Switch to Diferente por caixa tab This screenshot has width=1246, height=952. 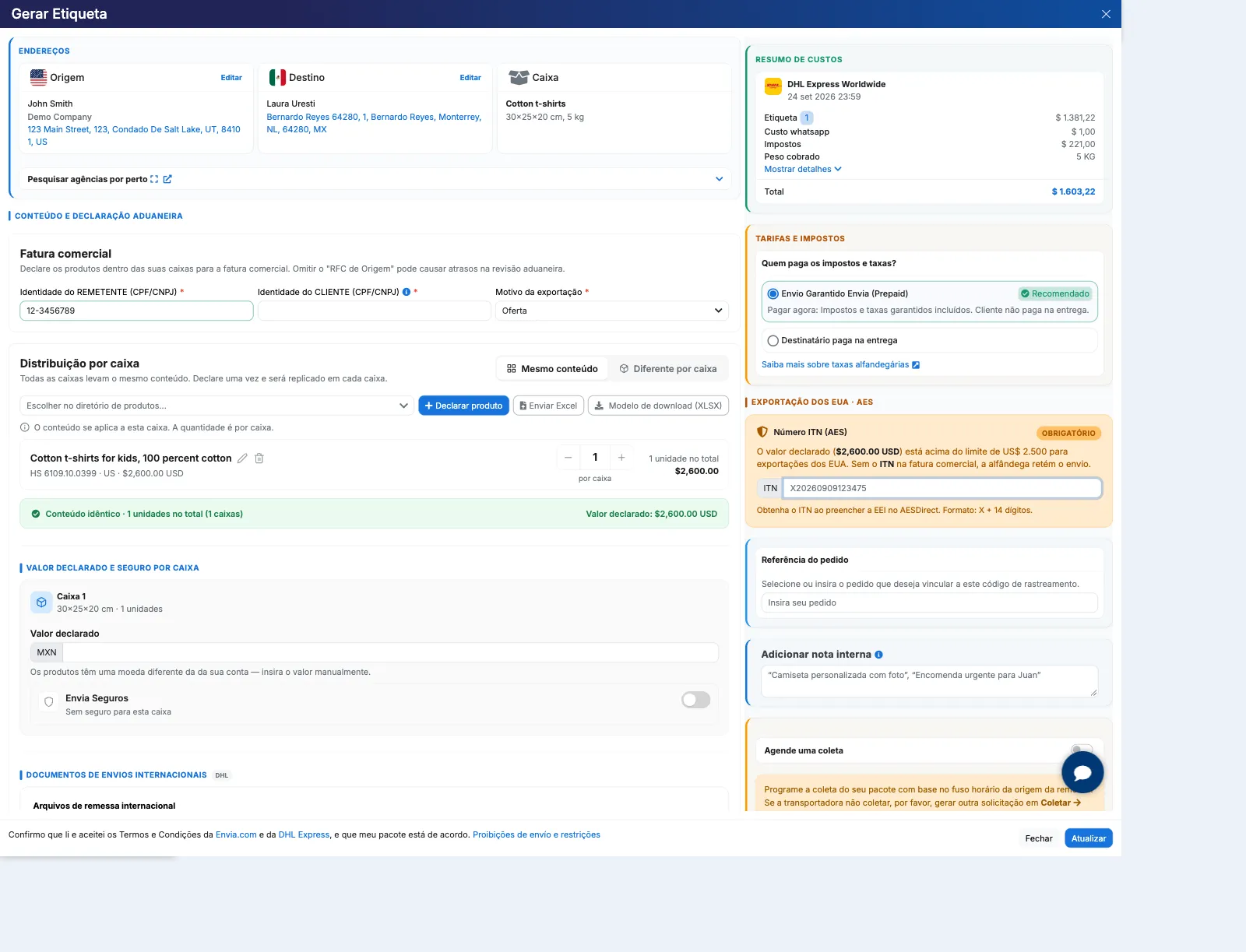pos(667,369)
